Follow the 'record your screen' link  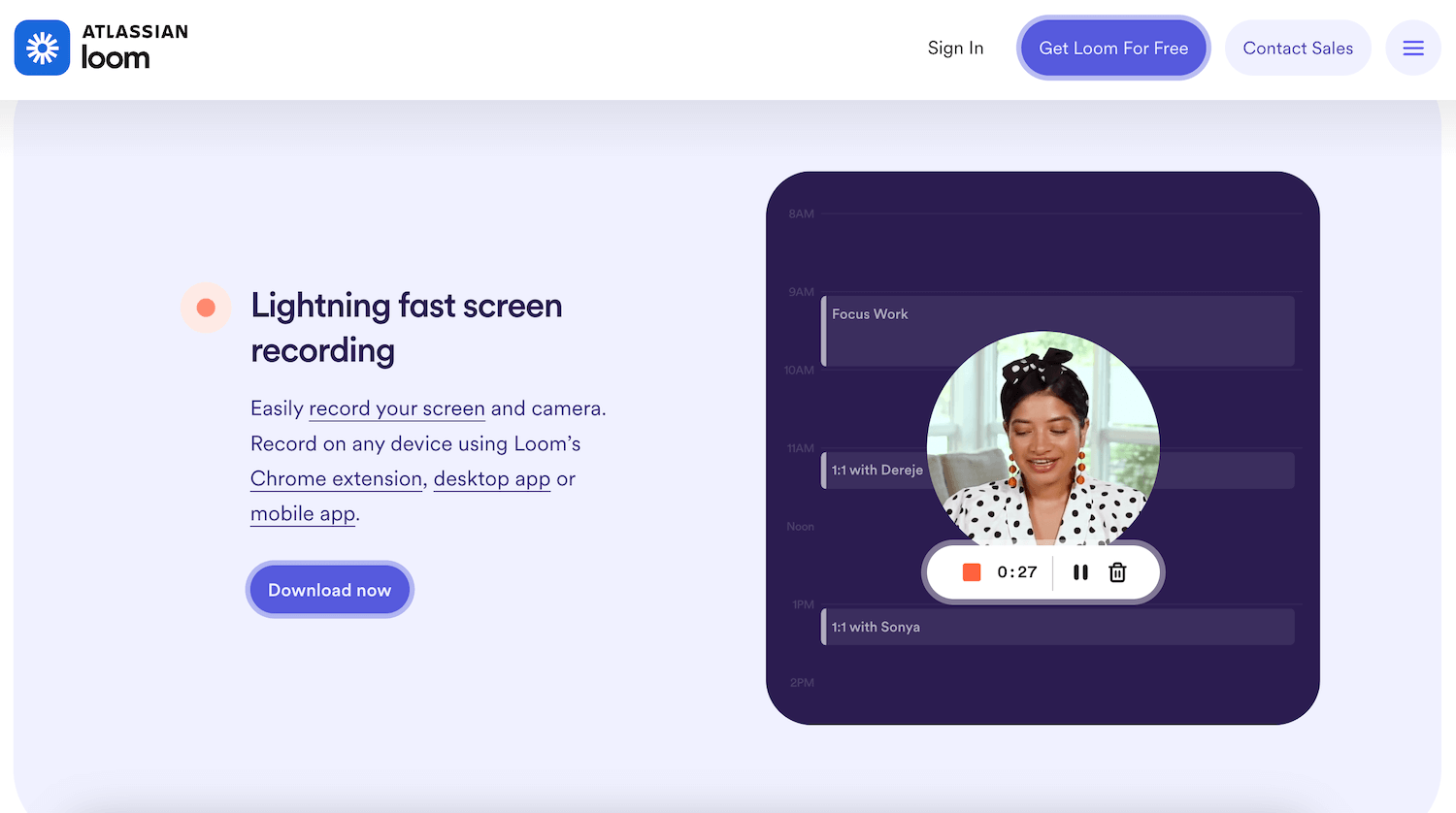coord(397,408)
